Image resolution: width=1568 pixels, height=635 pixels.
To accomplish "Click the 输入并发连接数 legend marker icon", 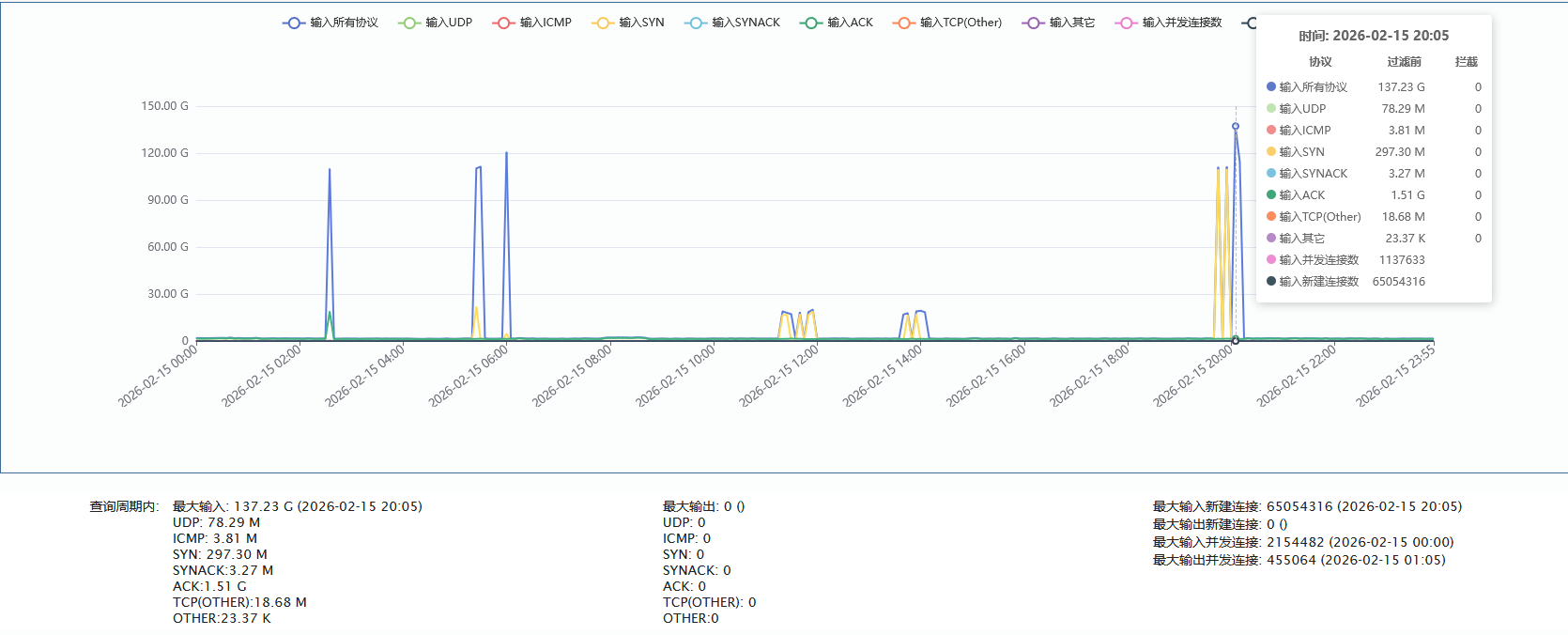I will point(1126,23).
